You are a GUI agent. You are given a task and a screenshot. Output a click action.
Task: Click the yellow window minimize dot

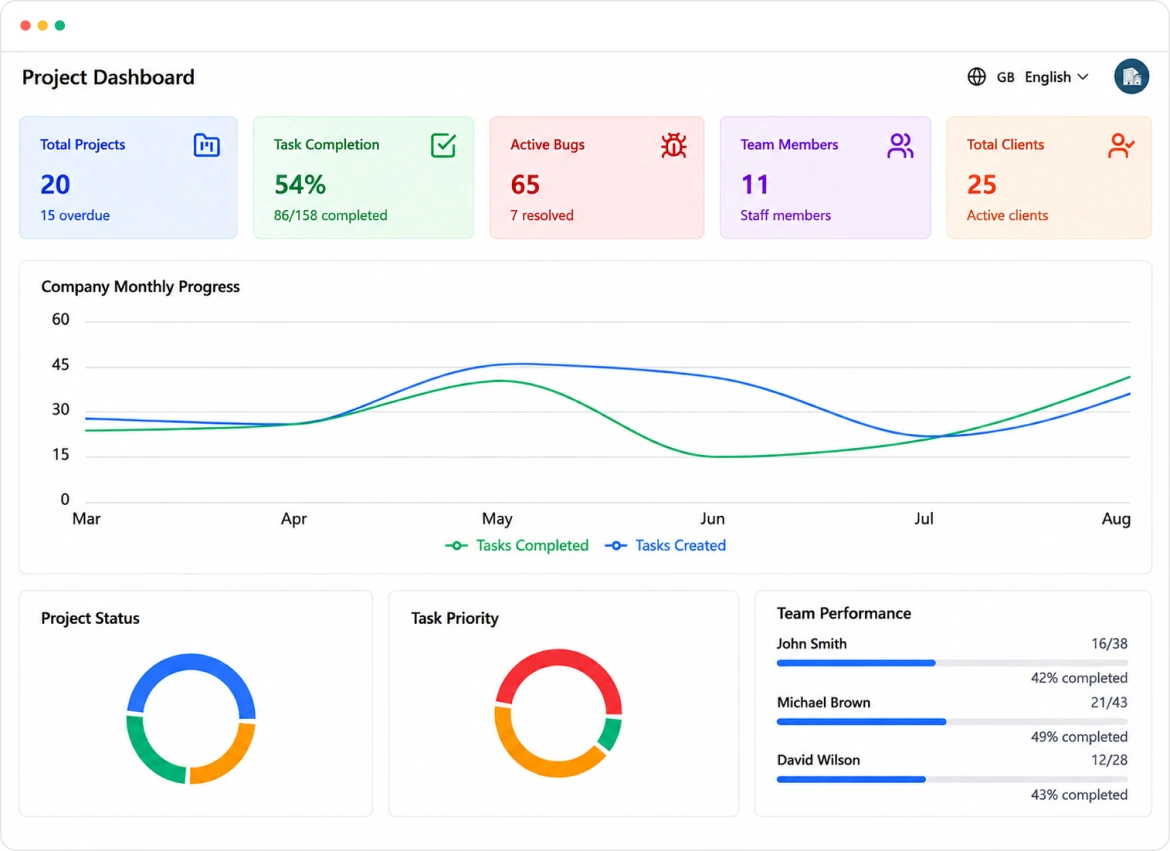coord(43,25)
